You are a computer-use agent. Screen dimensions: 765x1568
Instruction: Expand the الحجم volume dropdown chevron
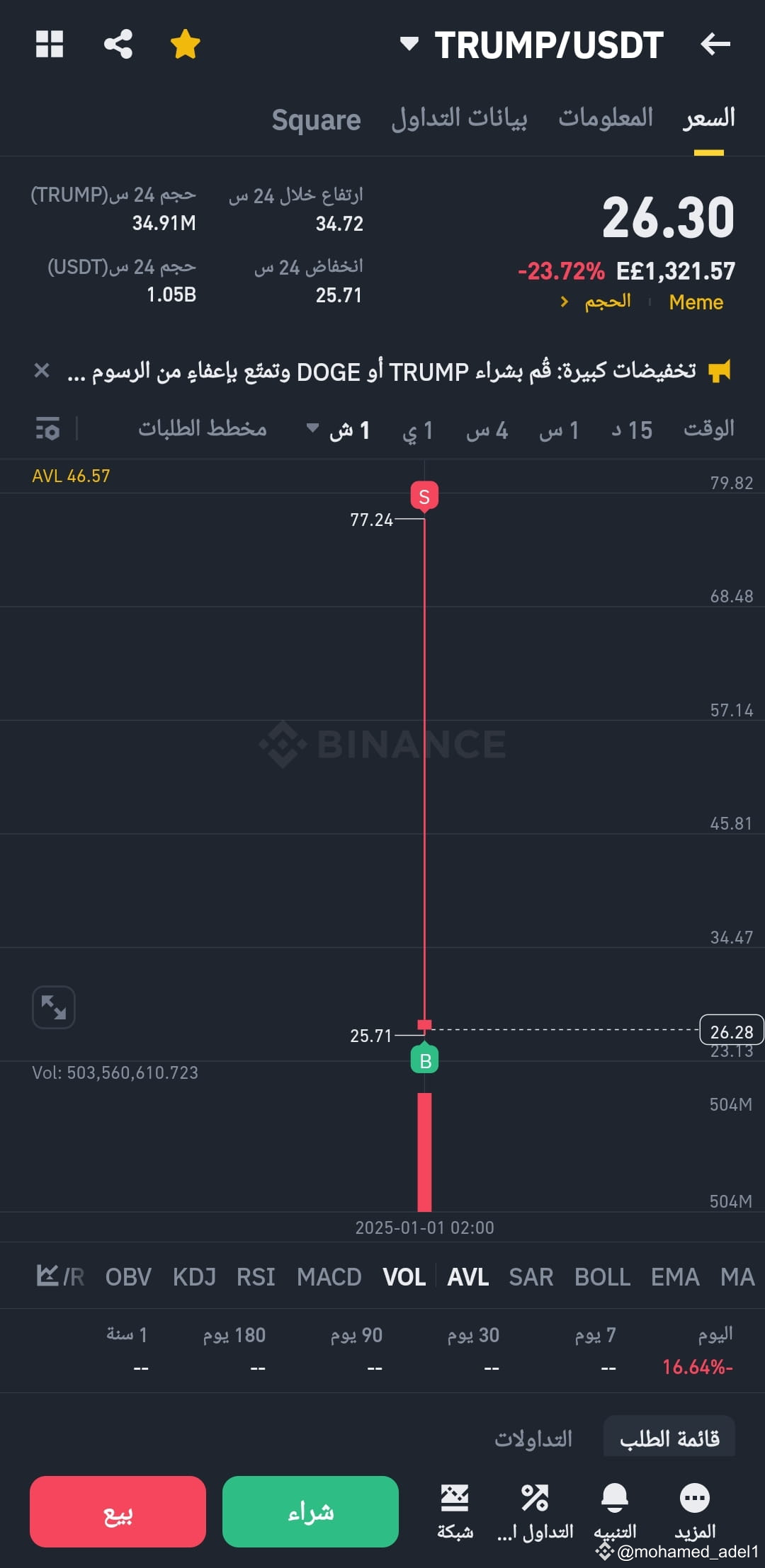tap(564, 301)
